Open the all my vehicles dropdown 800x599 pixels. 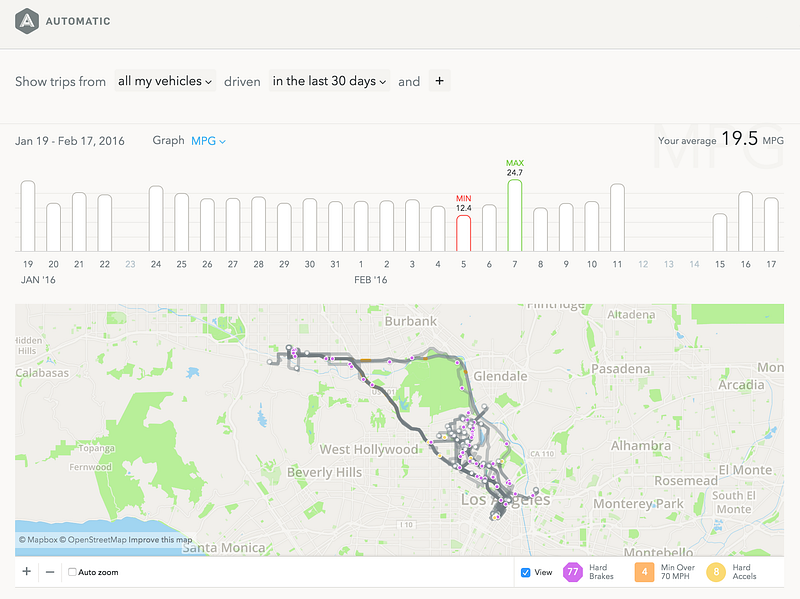[x=165, y=81]
